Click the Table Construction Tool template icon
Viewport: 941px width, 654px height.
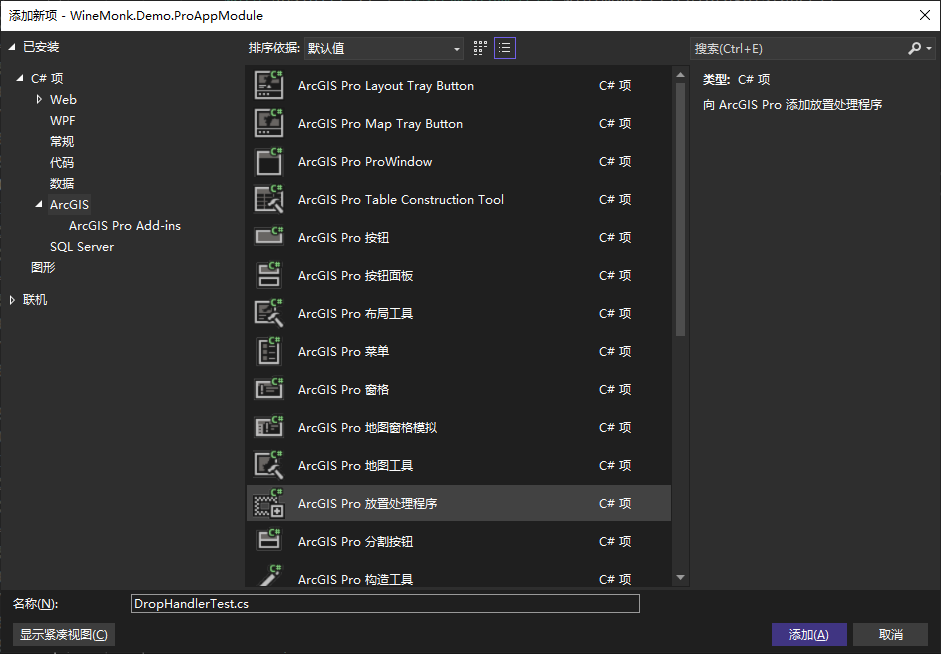(269, 199)
